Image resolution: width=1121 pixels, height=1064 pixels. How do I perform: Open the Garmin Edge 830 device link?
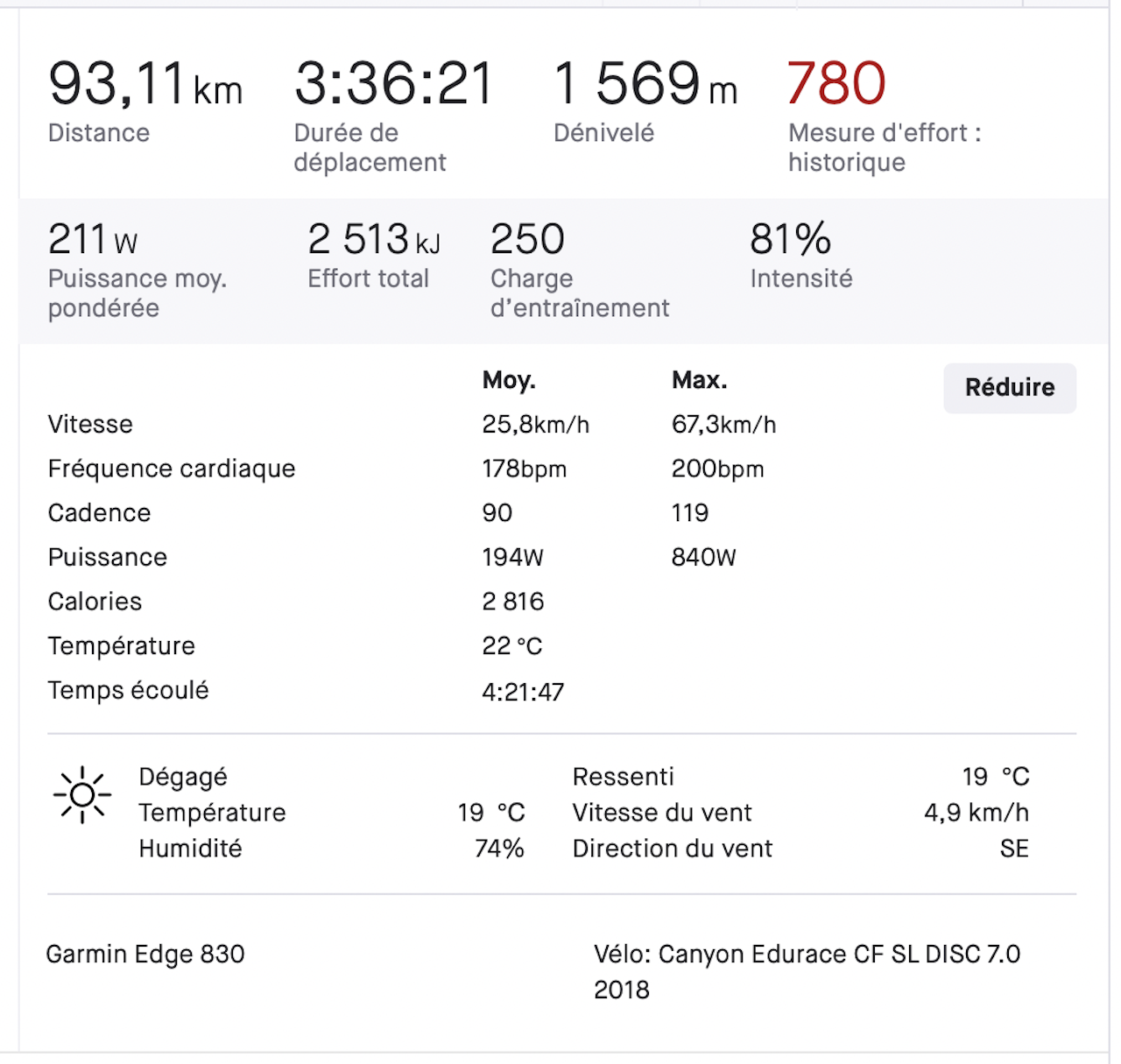pos(145,954)
